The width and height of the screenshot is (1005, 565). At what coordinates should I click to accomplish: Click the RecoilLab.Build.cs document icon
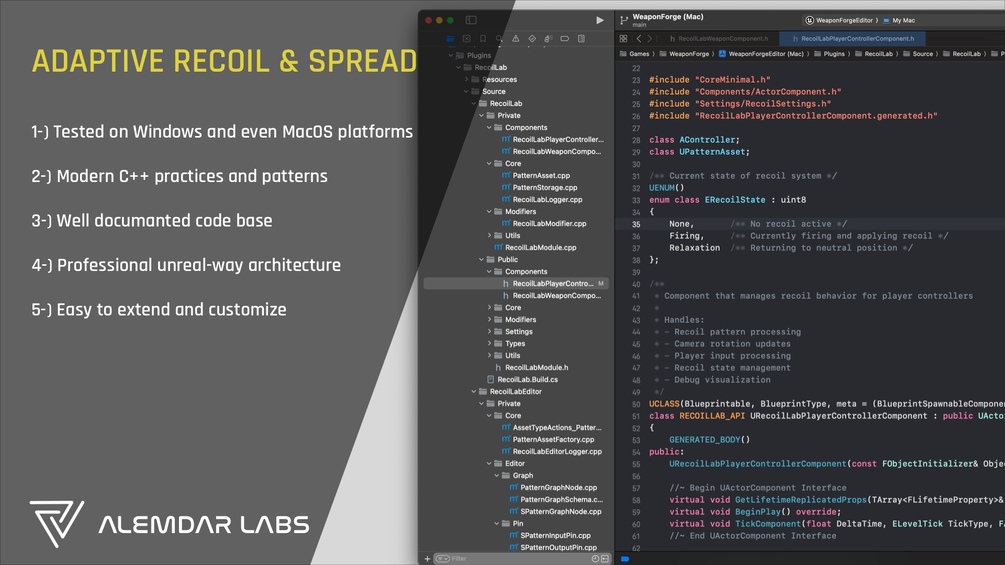coord(491,380)
